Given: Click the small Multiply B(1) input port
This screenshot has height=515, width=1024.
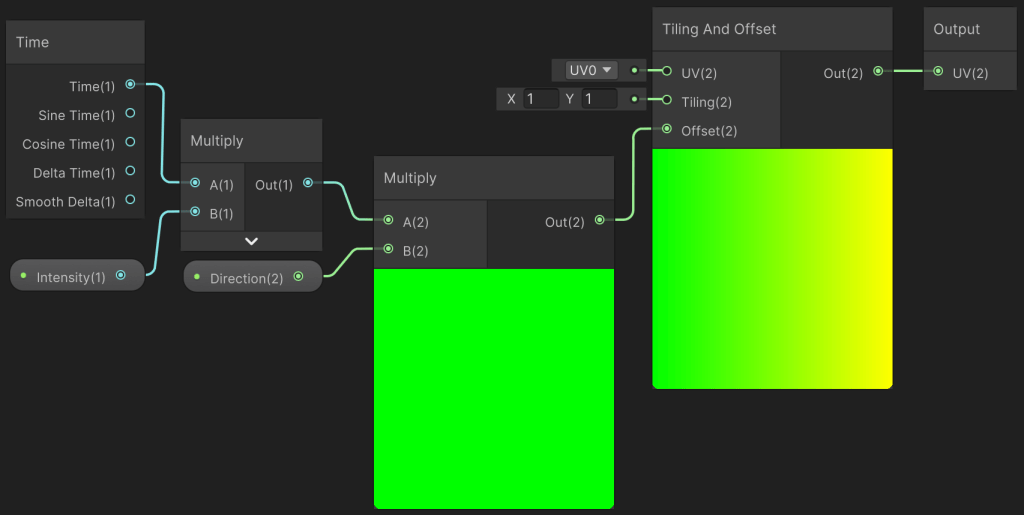Looking at the screenshot, I should click(x=195, y=212).
